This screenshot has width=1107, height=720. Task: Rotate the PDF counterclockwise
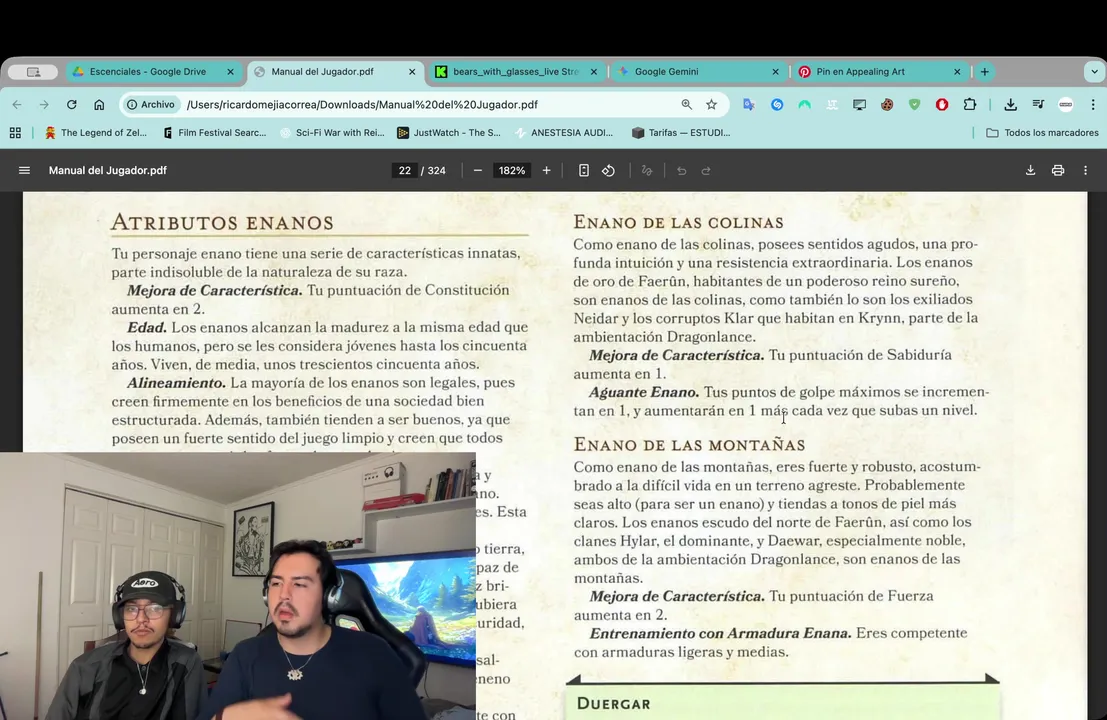pos(609,170)
